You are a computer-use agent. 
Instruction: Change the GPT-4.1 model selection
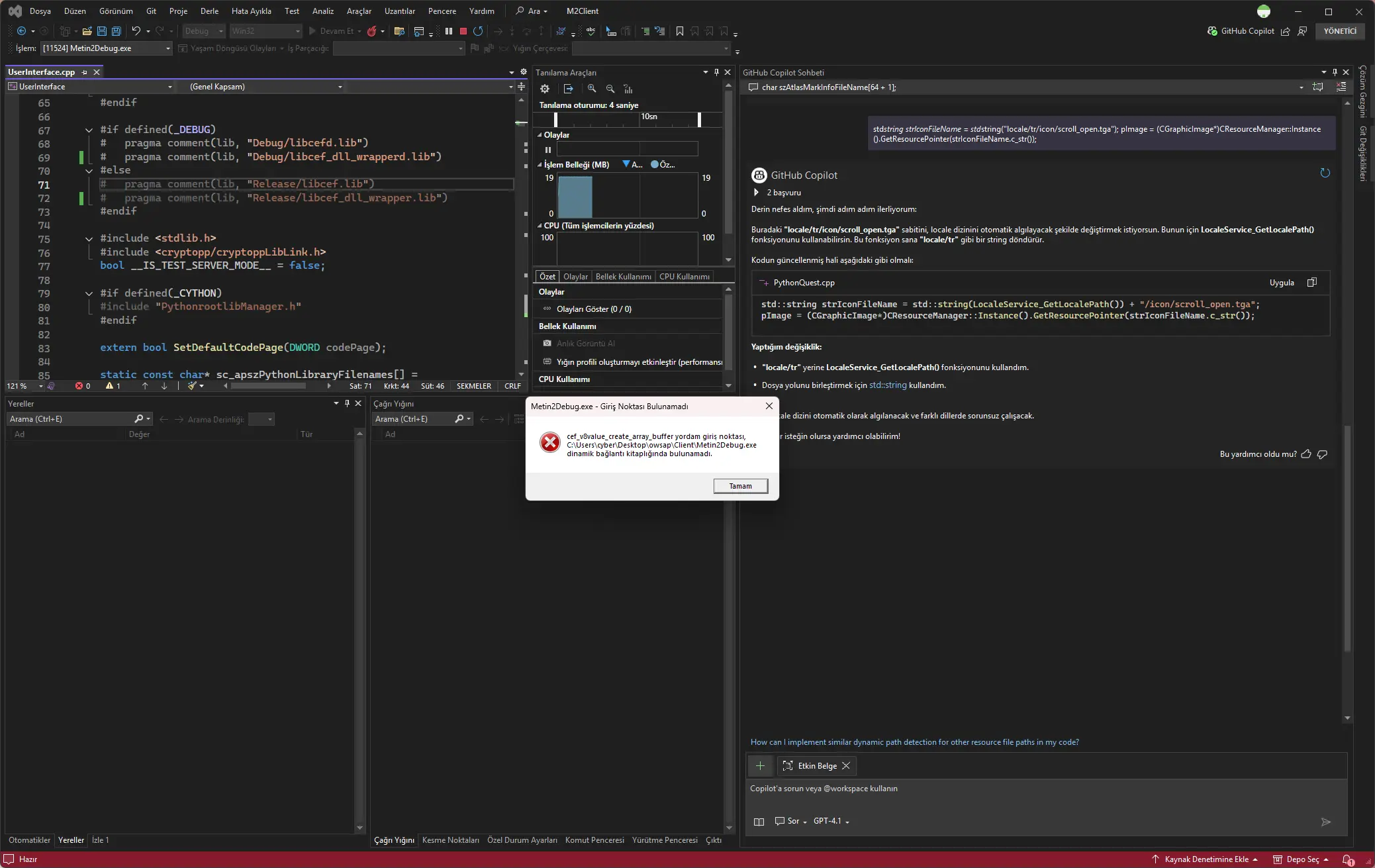pyautogui.click(x=831, y=821)
